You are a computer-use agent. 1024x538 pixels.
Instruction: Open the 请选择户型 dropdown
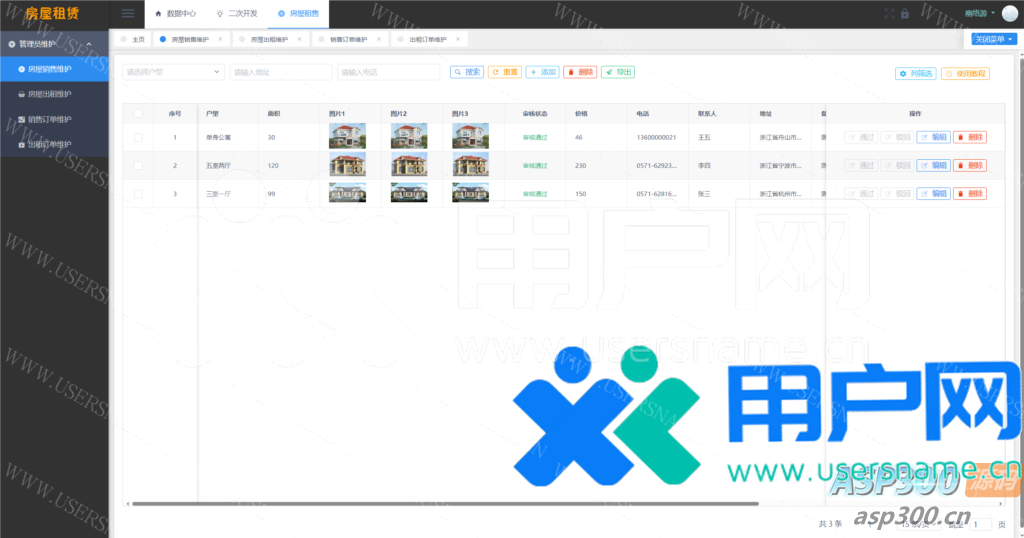coord(173,72)
